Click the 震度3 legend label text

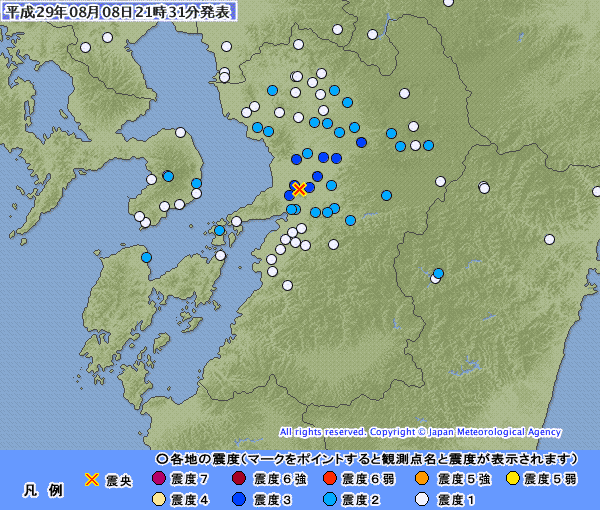pyautogui.click(x=272, y=500)
